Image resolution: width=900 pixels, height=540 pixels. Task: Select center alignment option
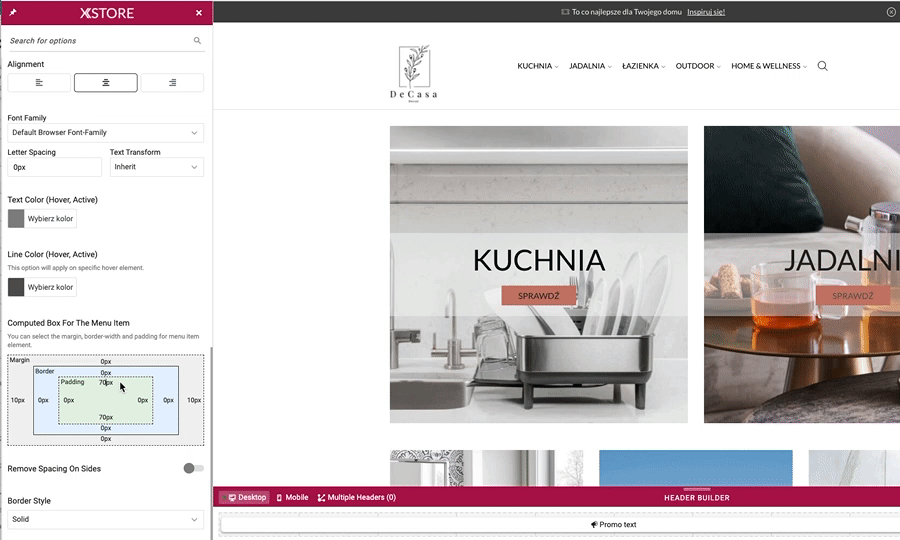(106, 83)
